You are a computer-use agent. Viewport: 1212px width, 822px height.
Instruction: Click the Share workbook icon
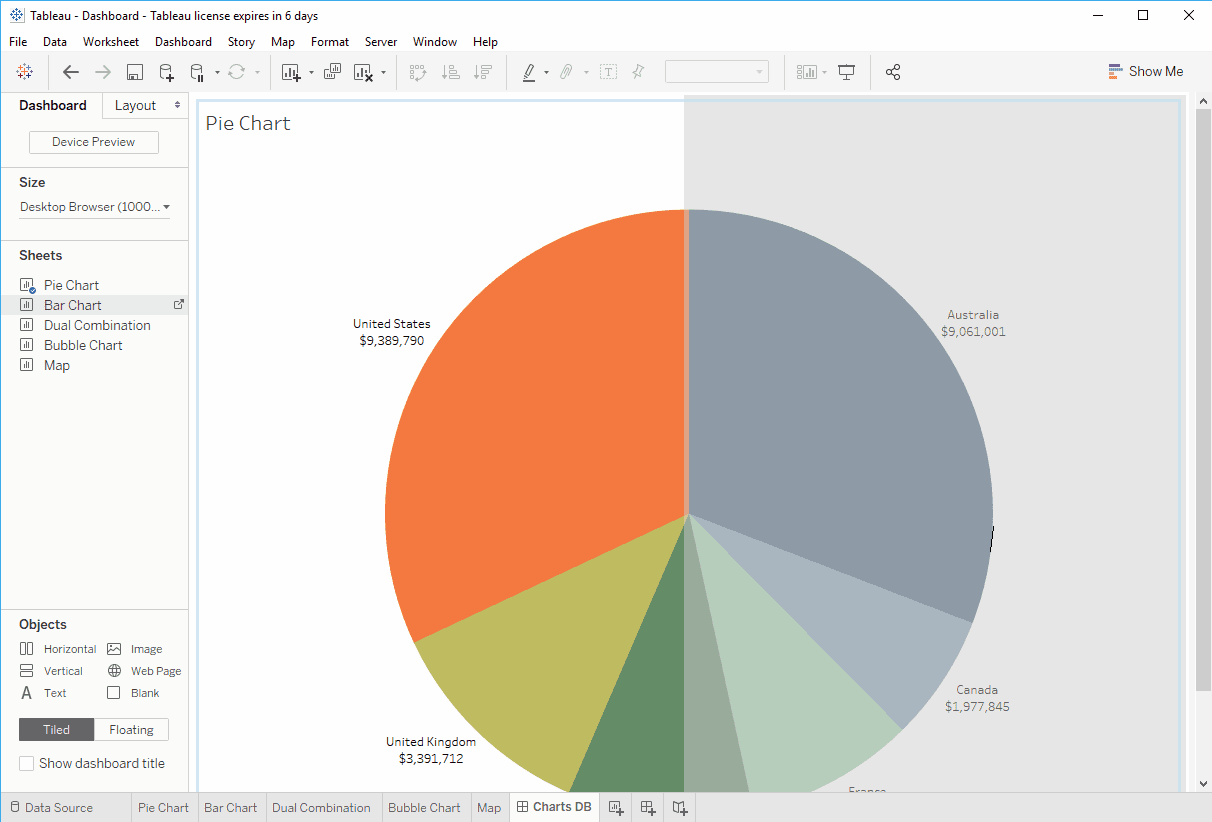click(x=893, y=72)
